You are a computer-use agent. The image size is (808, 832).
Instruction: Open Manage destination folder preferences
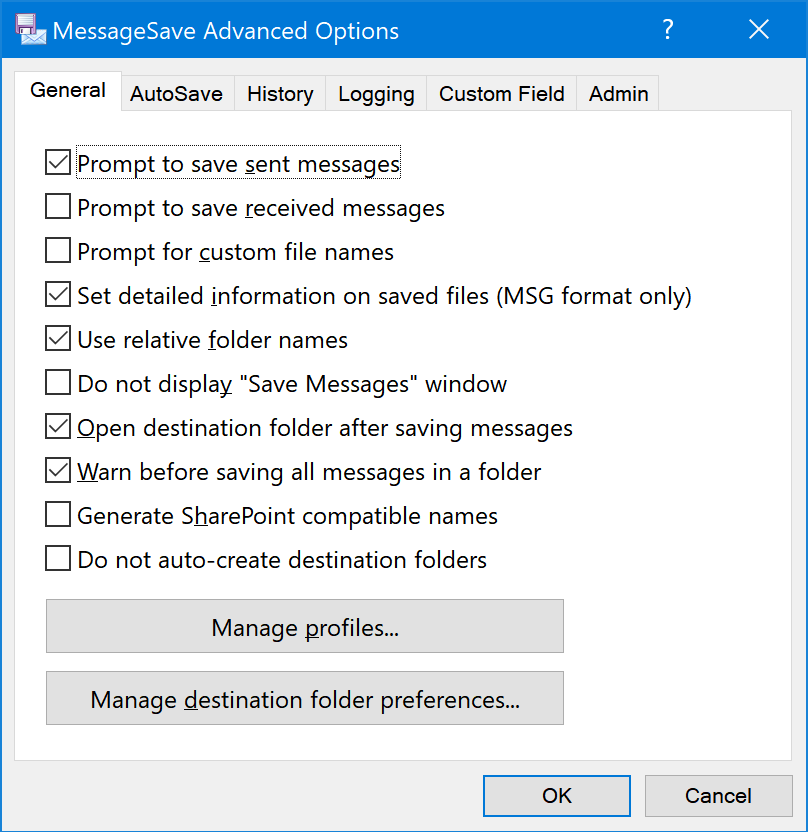pos(305,698)
